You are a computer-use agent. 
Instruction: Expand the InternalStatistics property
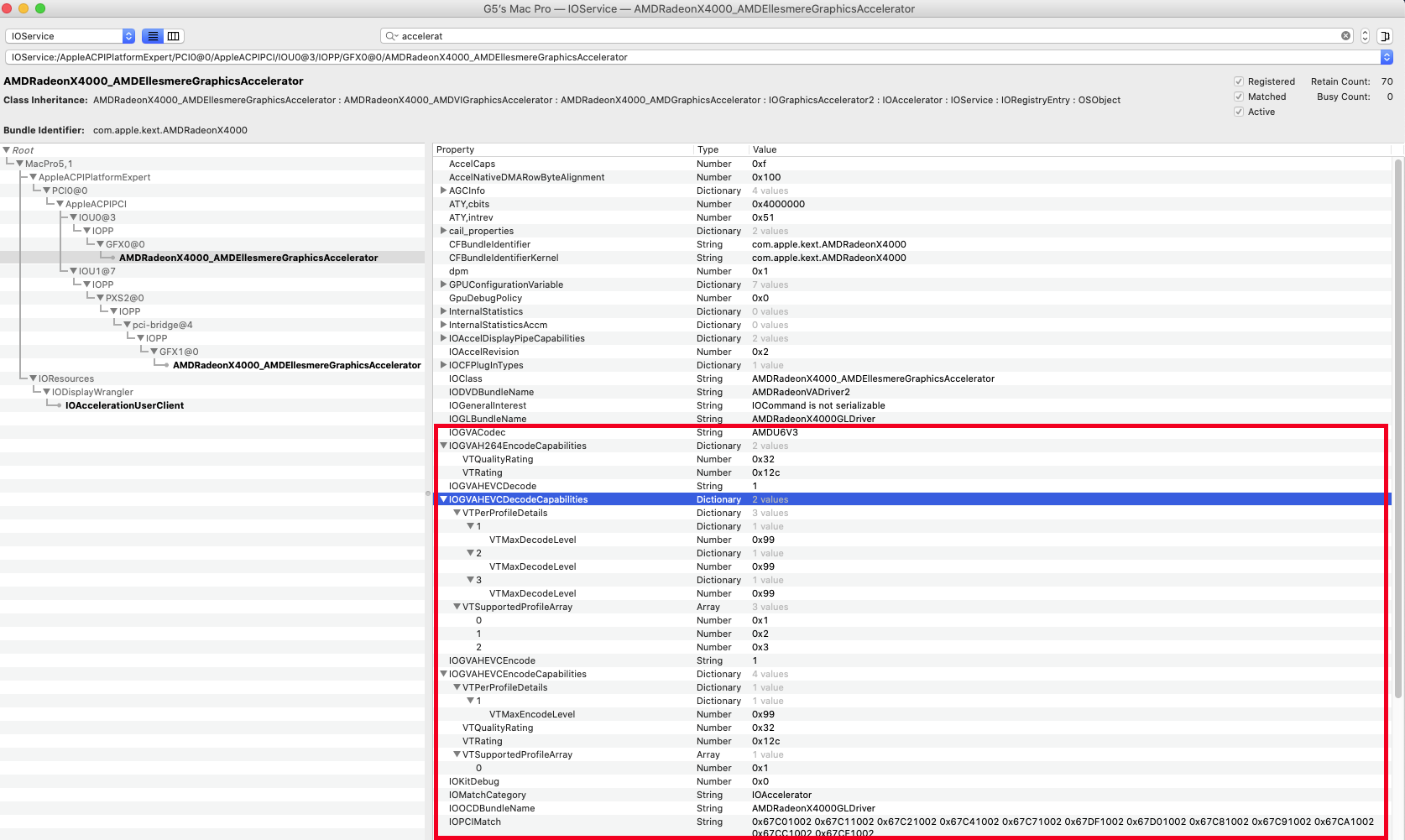(x=443, y=311)
